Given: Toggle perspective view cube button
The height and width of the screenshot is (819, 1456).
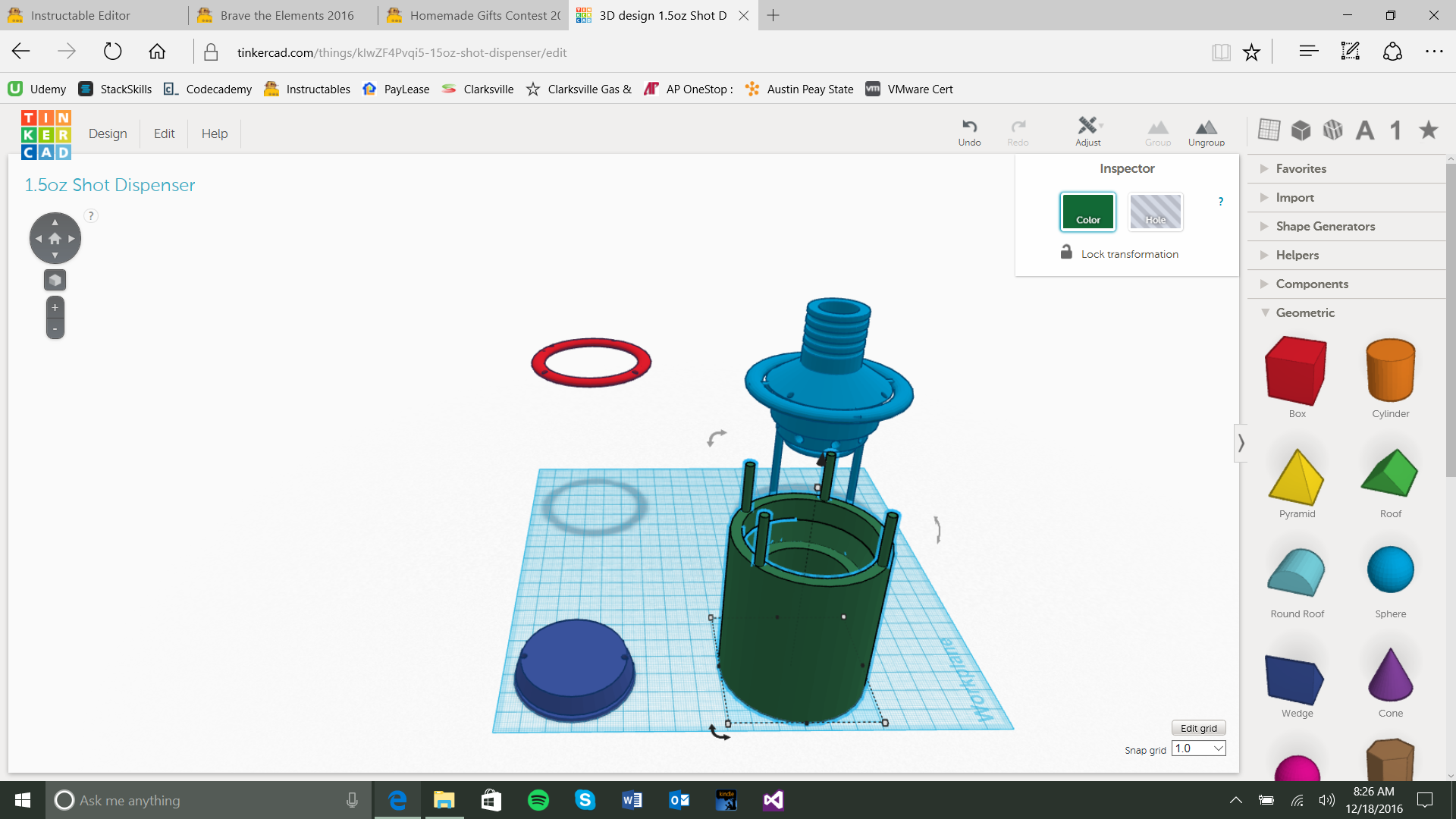Looking at the screenshot, I should click(55, 280).
